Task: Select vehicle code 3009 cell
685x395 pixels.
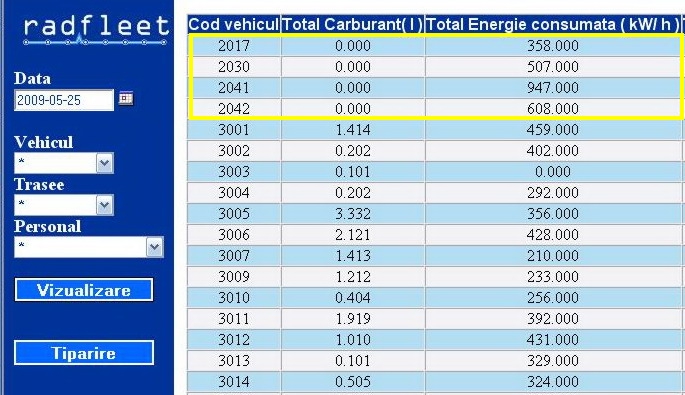Action: click(x=234, y=276)
